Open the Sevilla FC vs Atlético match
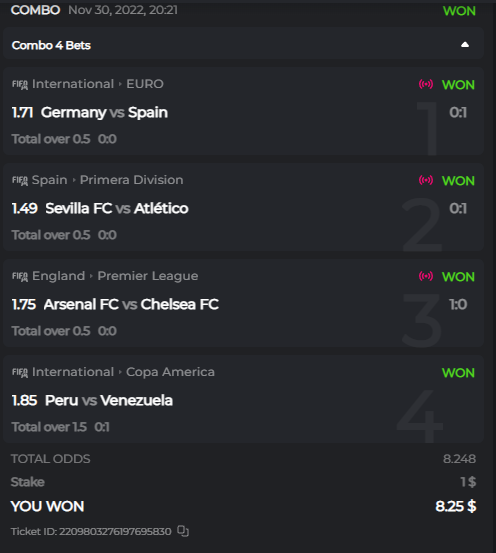496x553 pixels. point(117,208)
